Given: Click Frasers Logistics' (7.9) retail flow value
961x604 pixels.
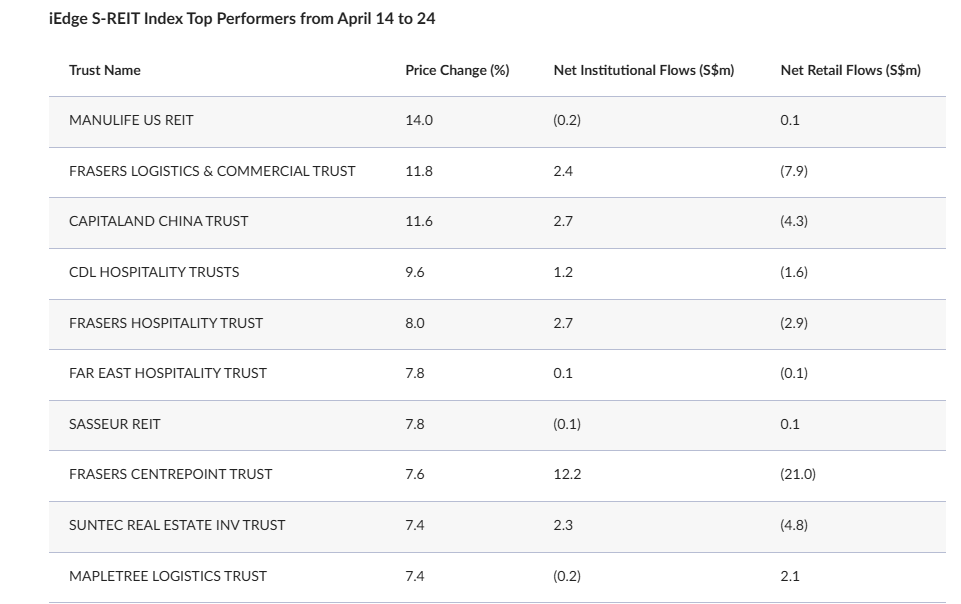Looking at the screenshot, I should [794, 171].
